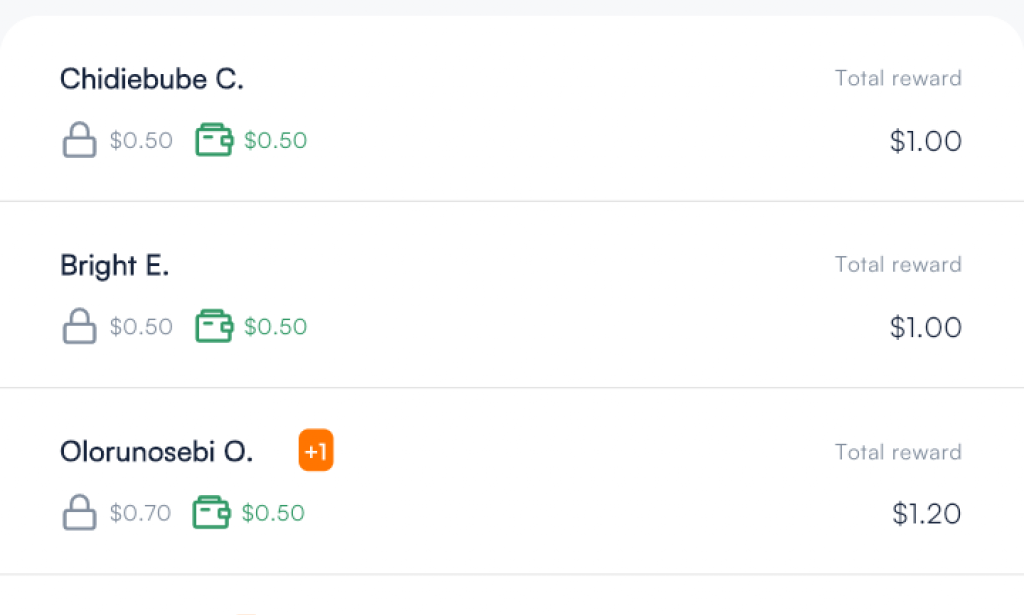Screen dimensions: 1024x615
Task: Click the orange +1 badge near Olorunosebi O.
Action: [x=316, y=450]
